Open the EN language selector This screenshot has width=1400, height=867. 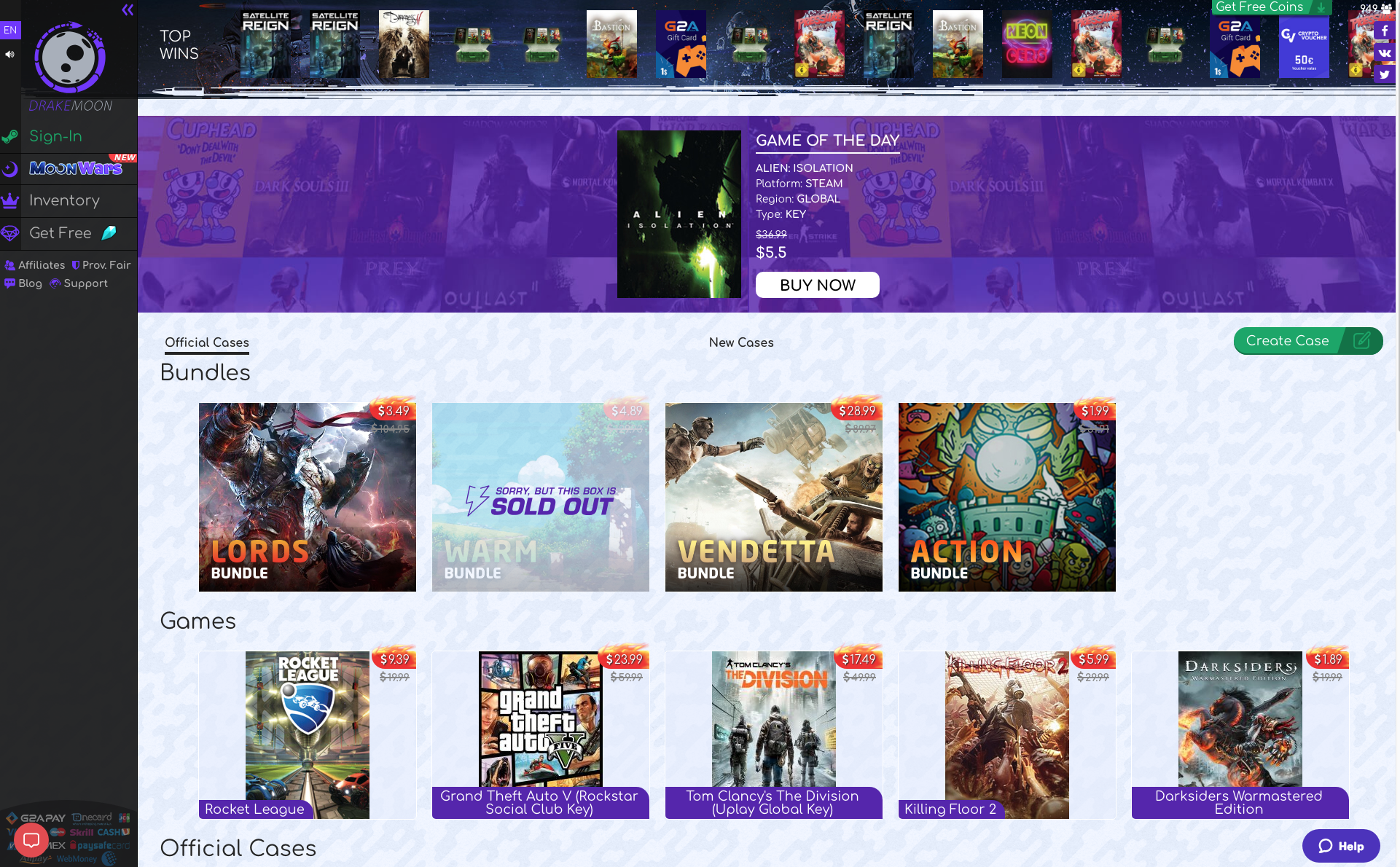[10, 30]
